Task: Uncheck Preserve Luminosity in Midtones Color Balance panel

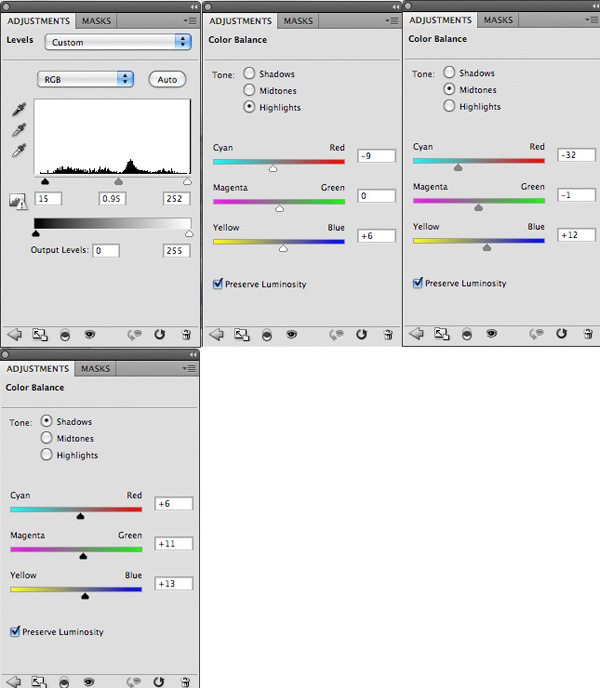Action: 418,283
